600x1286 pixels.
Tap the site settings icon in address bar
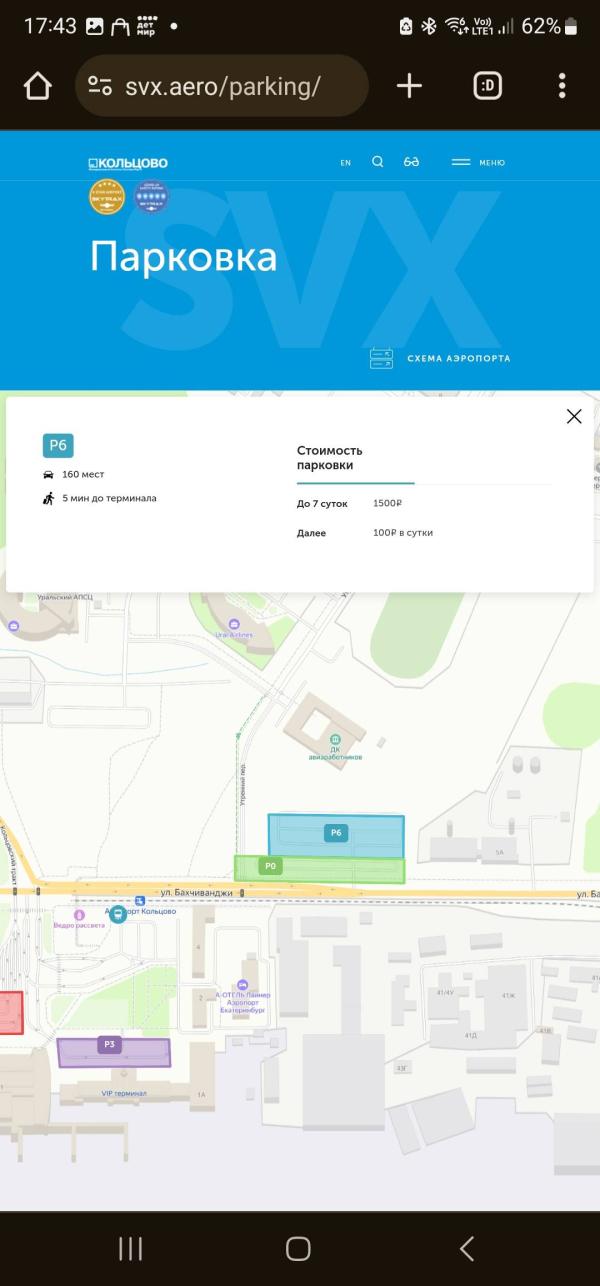point(100,87)
